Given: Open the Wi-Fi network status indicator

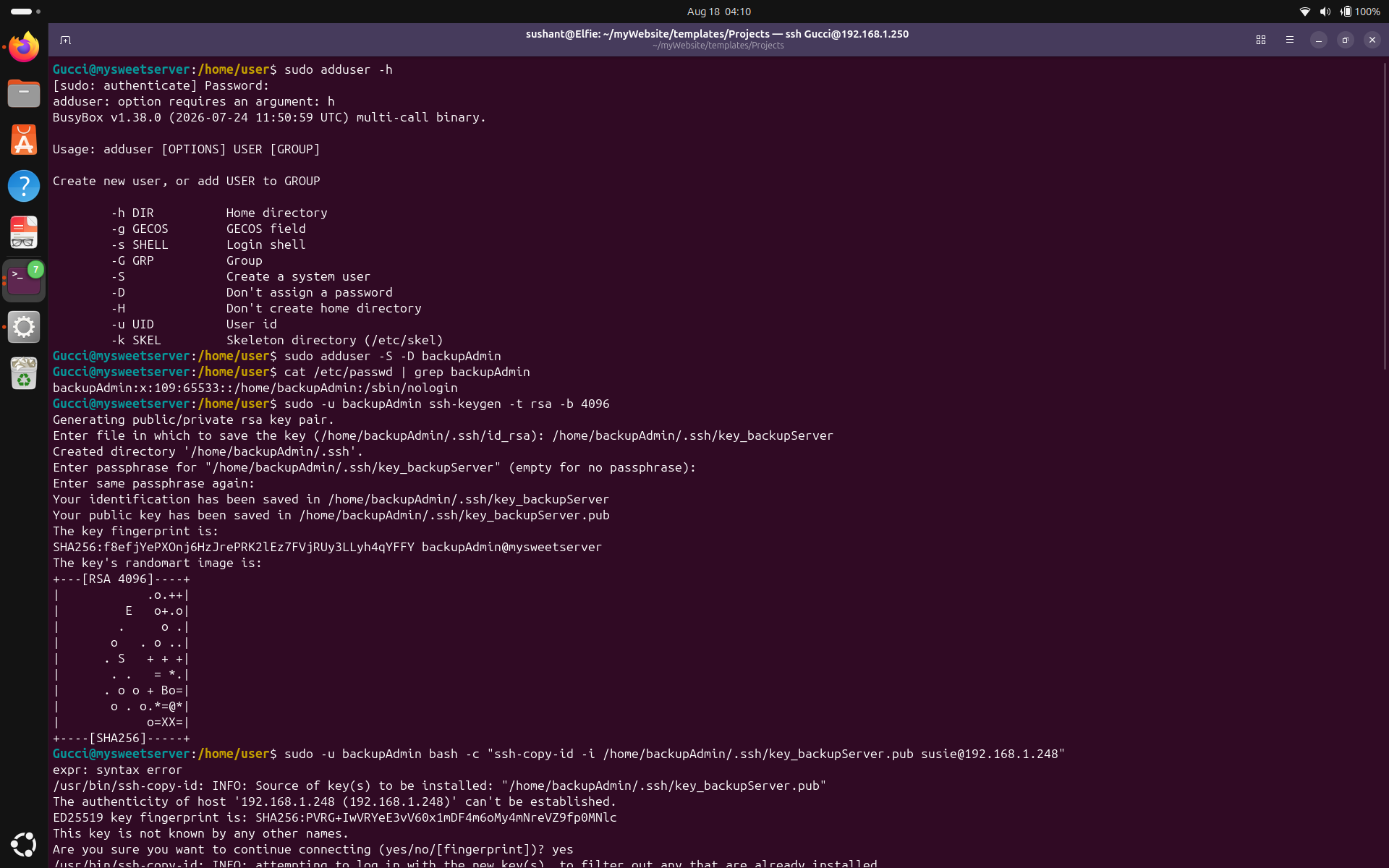Looking at the screenshot, I should [x=1305, y=12].
